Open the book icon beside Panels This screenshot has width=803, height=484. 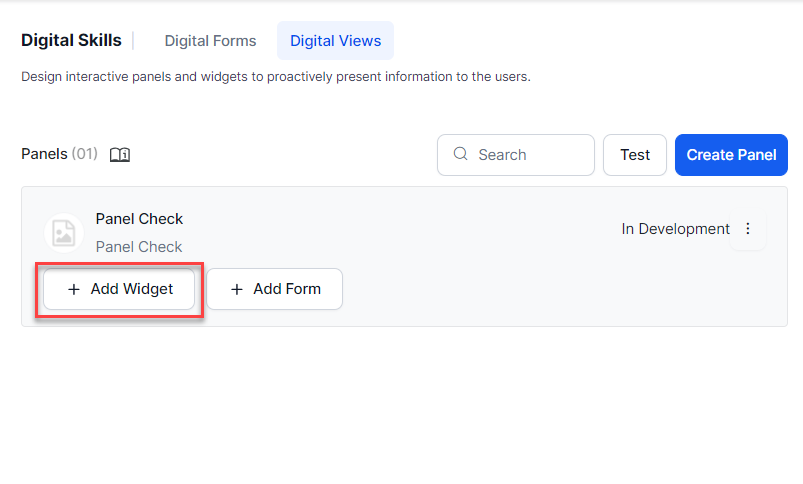click(120, 155)
